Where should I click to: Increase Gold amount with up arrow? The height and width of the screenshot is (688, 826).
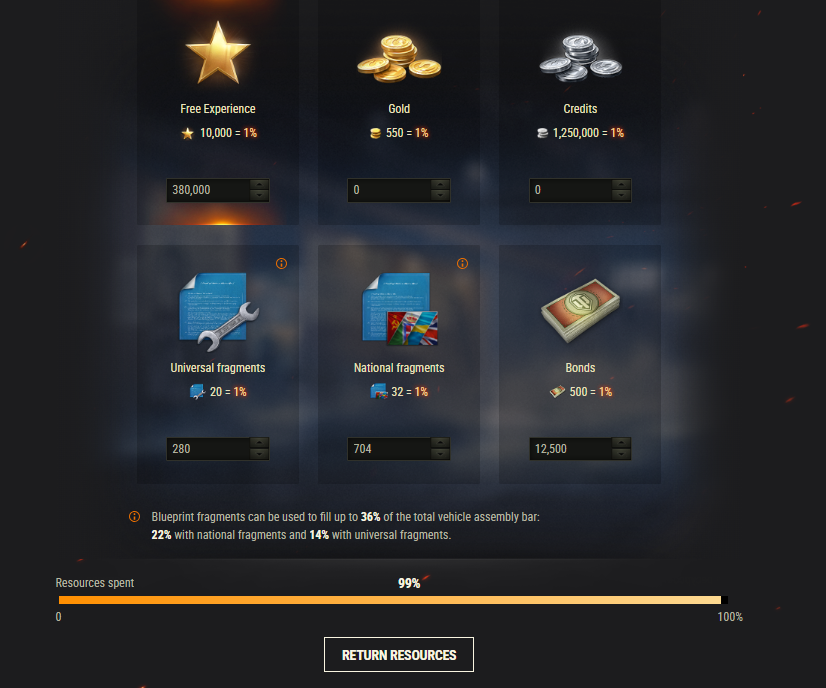[440, 184]
